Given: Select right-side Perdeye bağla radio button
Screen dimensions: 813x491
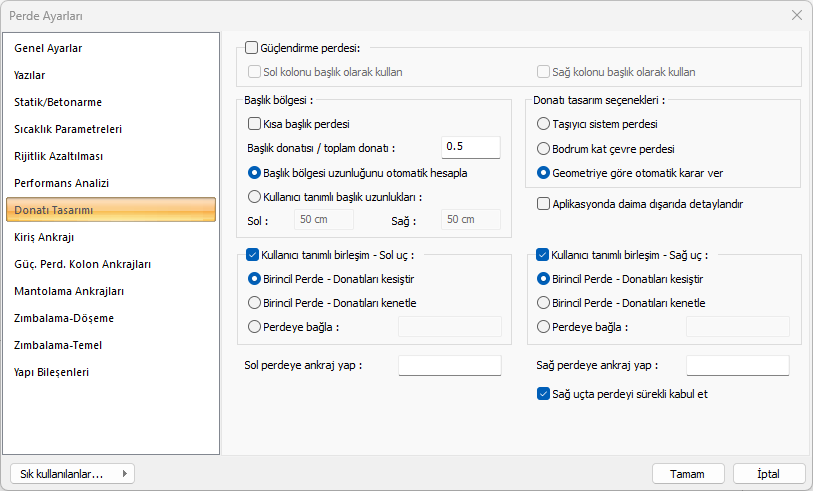Looking at the screenshot, I should pos(543,327).
